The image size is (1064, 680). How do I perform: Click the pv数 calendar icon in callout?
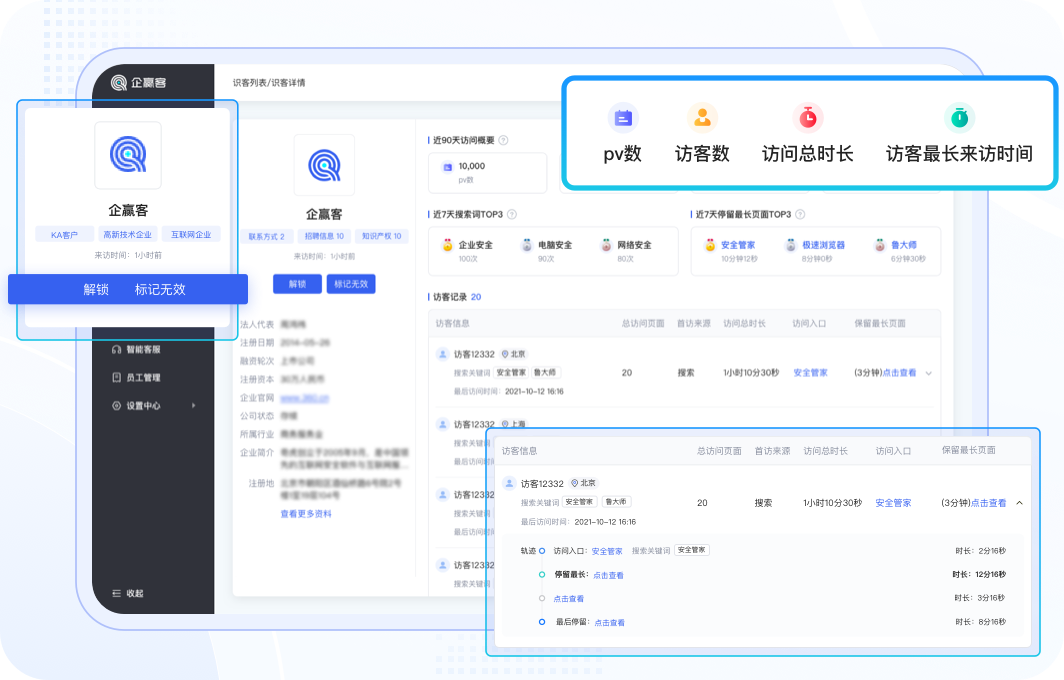[623, 118]
